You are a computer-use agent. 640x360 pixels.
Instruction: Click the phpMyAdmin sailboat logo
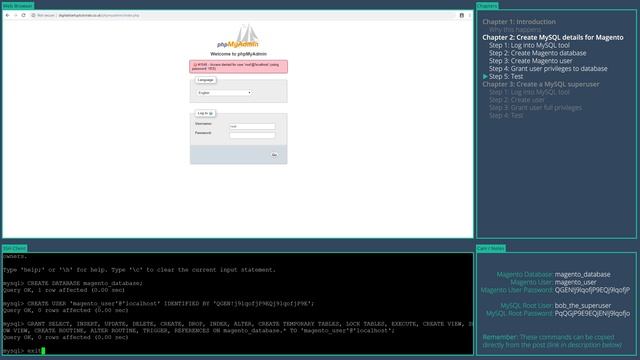pos(238,36)
